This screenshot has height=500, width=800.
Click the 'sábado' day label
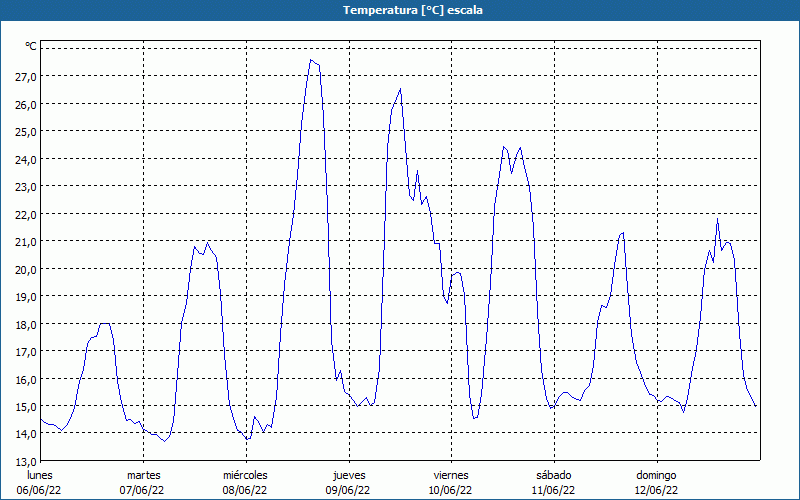coord(554,476)
